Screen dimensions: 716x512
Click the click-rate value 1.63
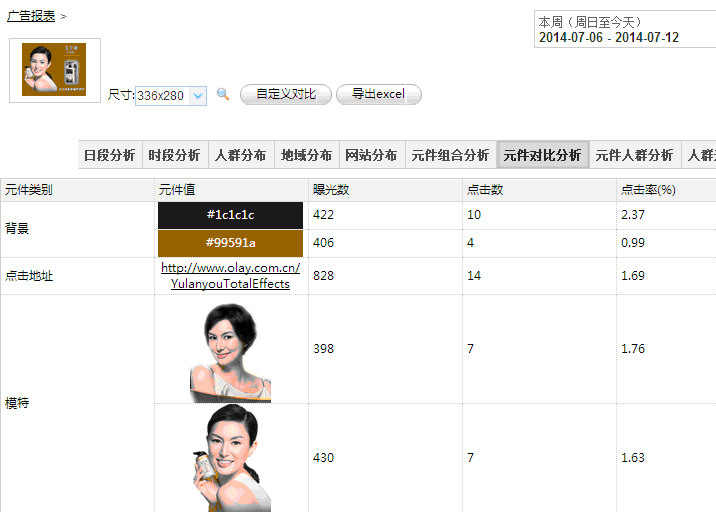[633, 458]
